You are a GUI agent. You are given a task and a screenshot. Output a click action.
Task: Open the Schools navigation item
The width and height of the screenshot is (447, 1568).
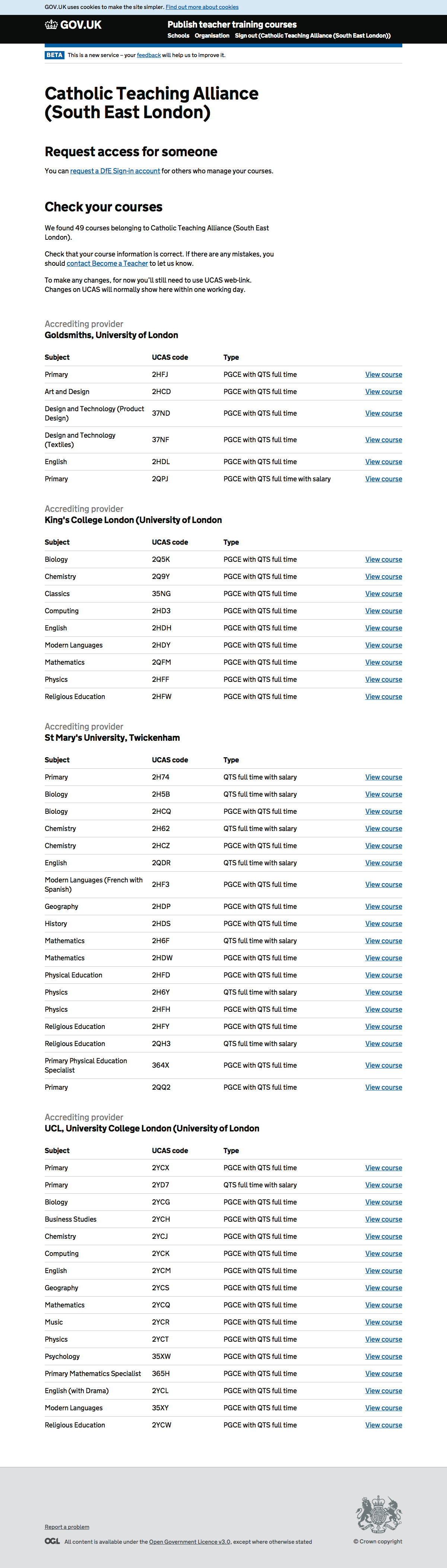178,36
